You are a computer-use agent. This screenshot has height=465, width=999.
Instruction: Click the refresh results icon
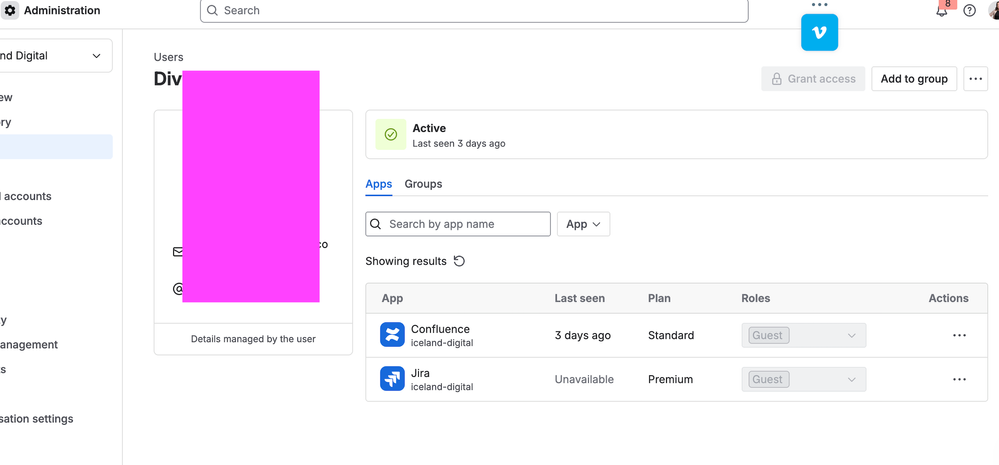459,261
